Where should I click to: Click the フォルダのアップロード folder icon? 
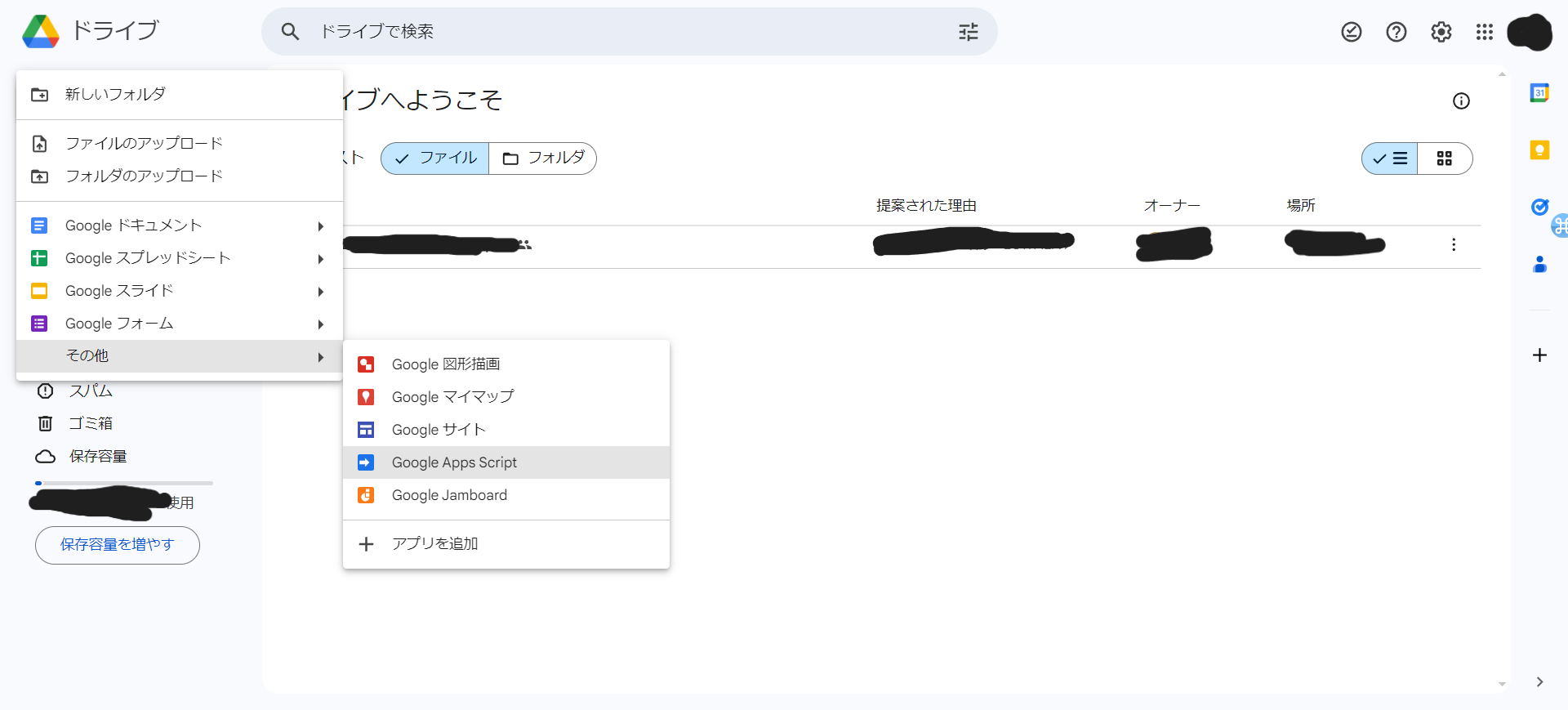39,176
